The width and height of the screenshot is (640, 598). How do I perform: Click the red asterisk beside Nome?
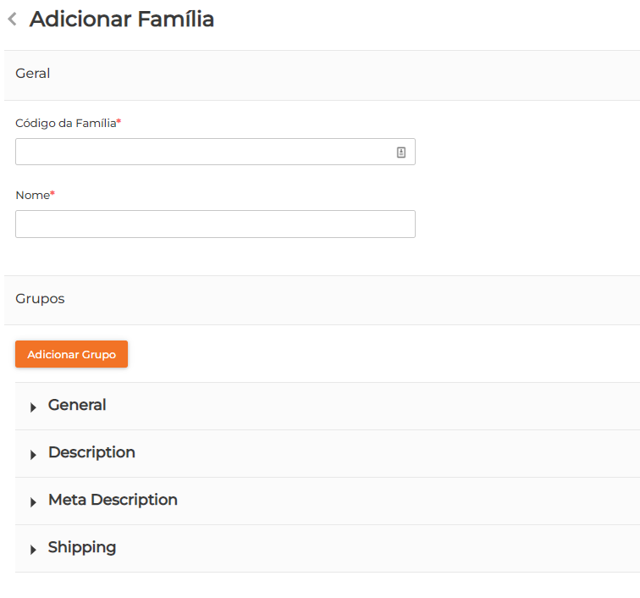tap(52, 194)
